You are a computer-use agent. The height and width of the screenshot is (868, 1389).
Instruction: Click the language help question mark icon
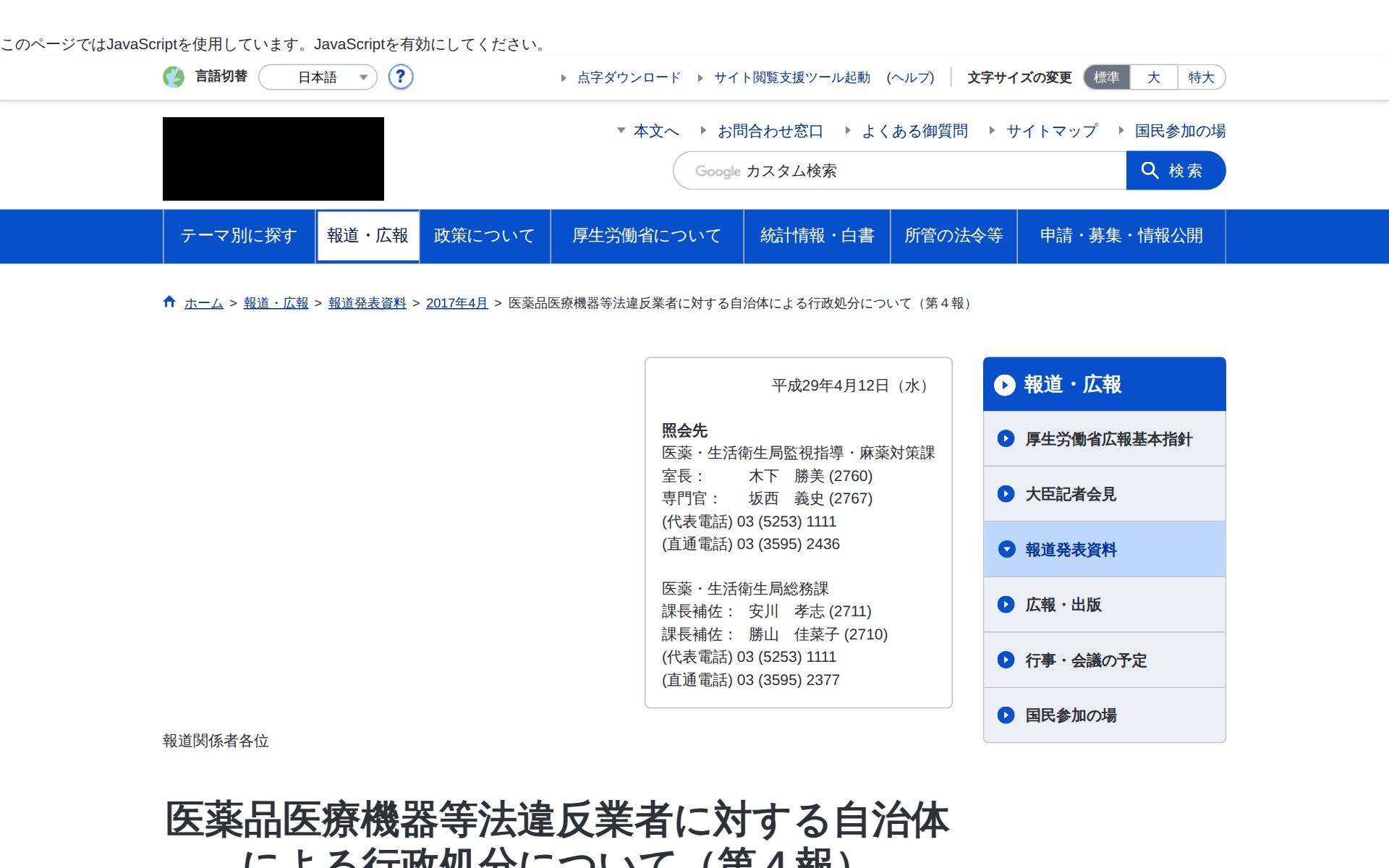pos(400,77)
